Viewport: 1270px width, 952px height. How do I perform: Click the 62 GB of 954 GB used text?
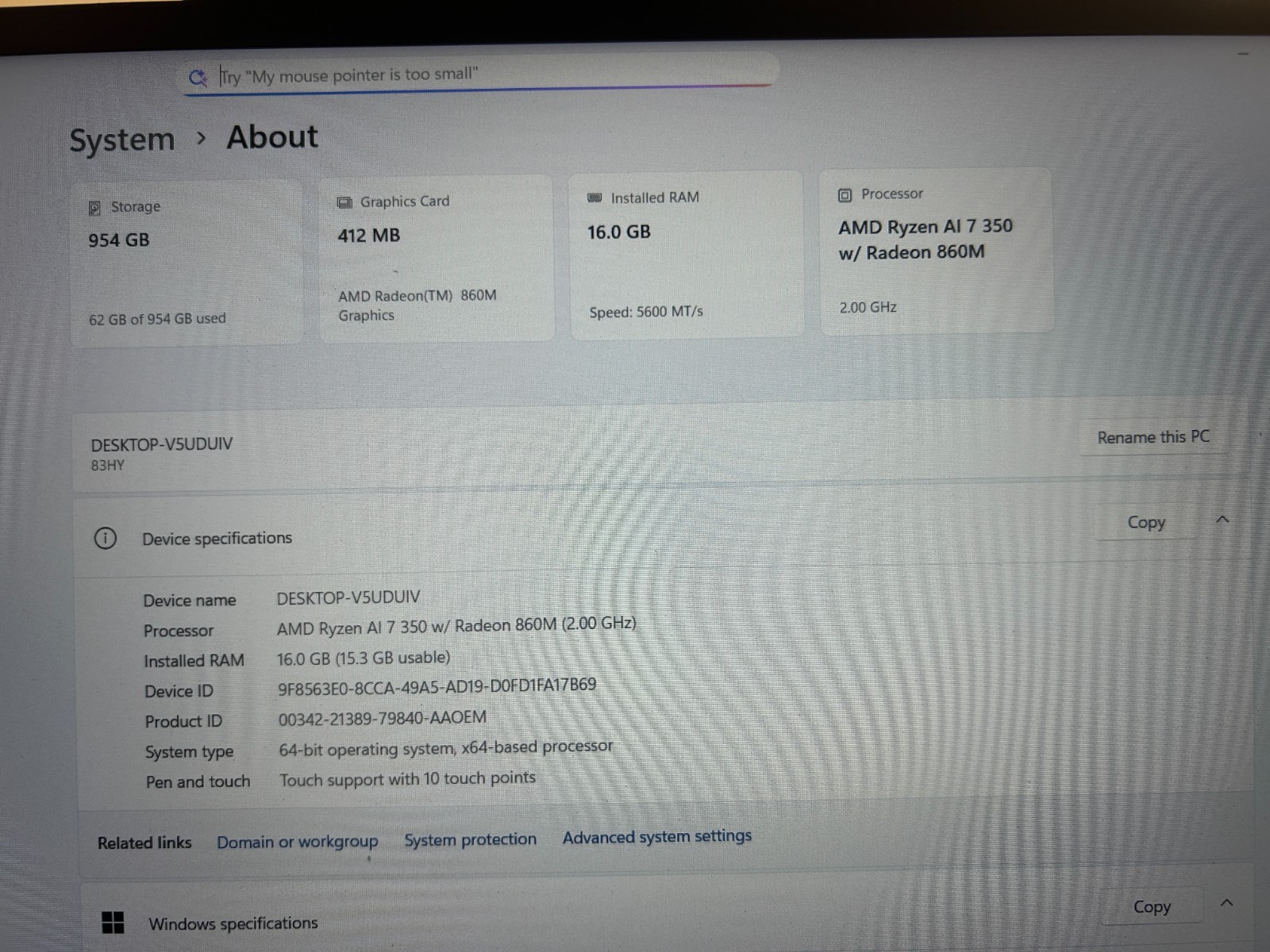[x=157, y=319]
